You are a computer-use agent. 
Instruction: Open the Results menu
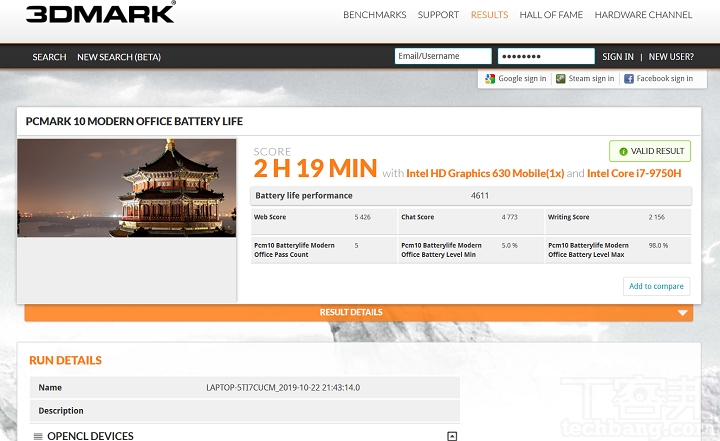[x=489, y=15]
